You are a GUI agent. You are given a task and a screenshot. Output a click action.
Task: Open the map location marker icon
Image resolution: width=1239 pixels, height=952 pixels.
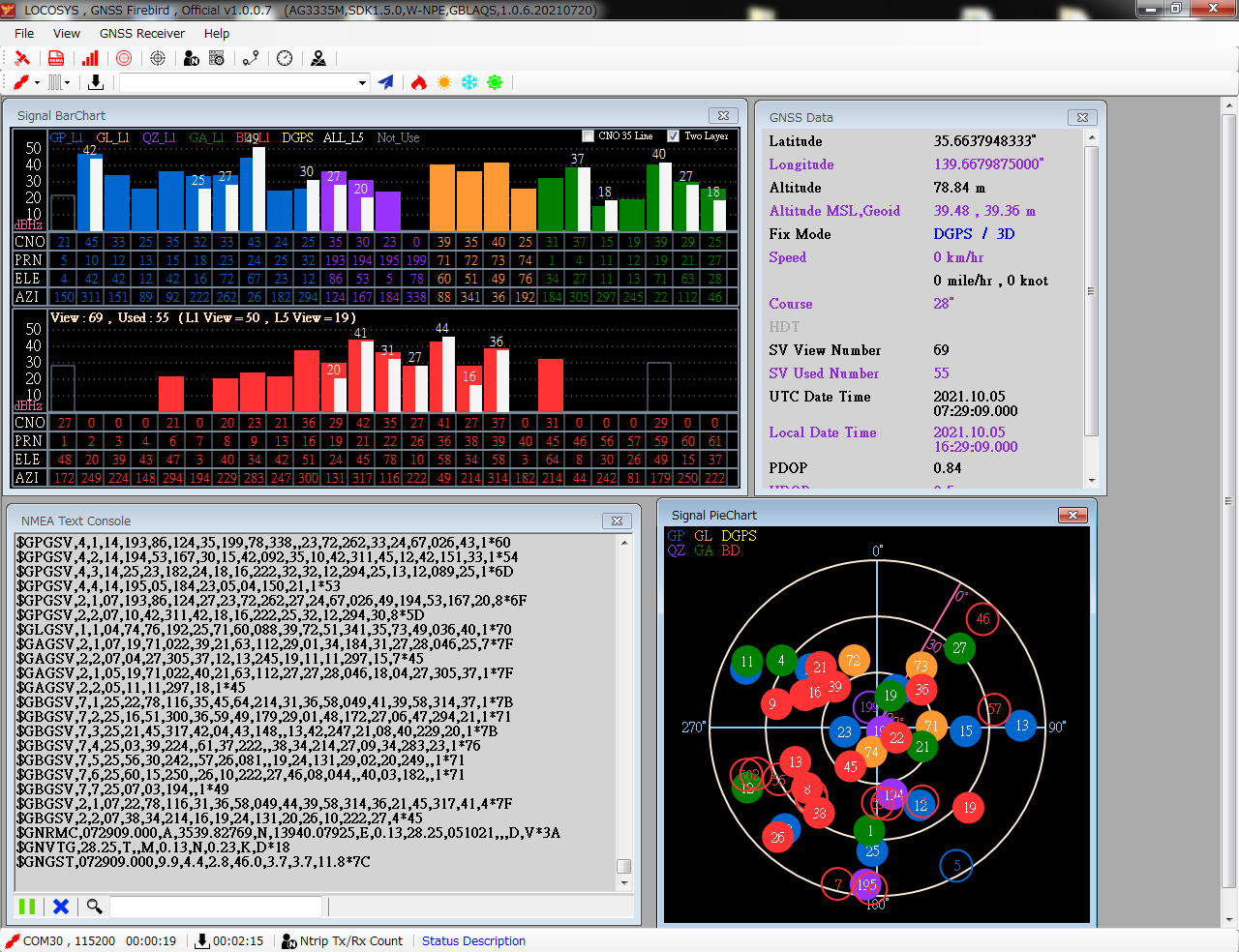(x=318, y=58)
